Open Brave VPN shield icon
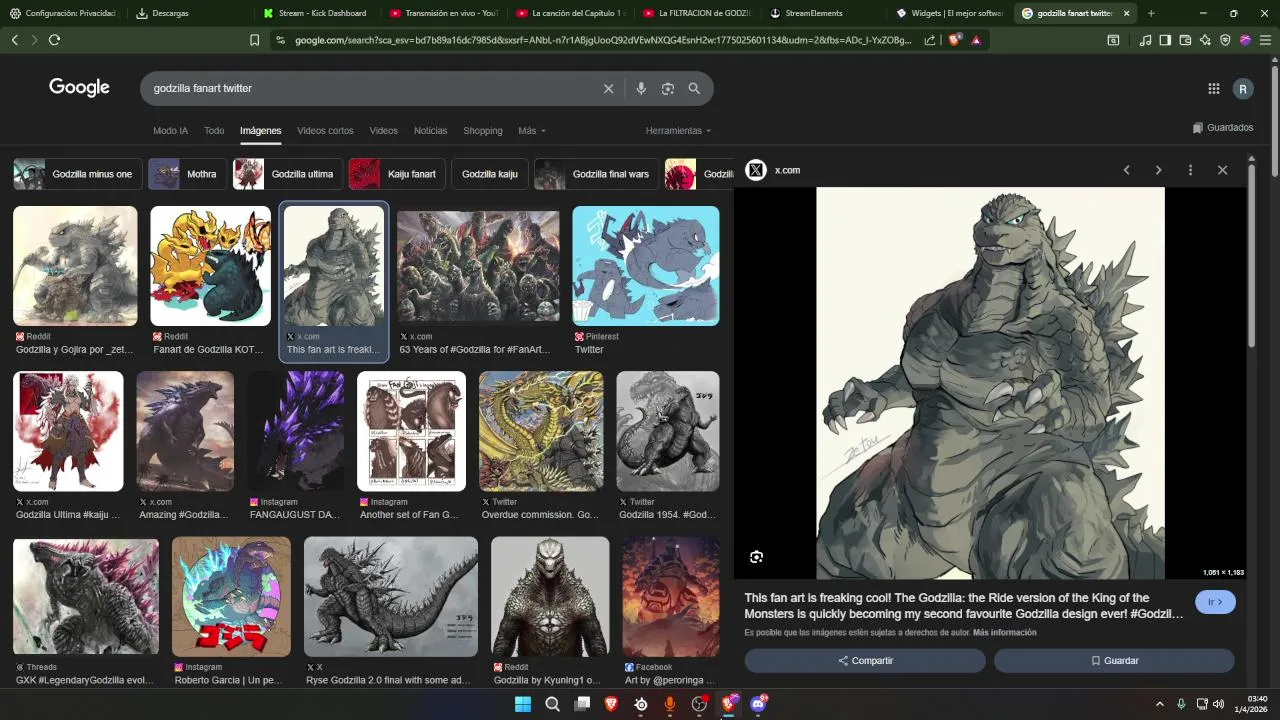The width and height of the screenshot is (1280, 720). tap(1225, 40)
